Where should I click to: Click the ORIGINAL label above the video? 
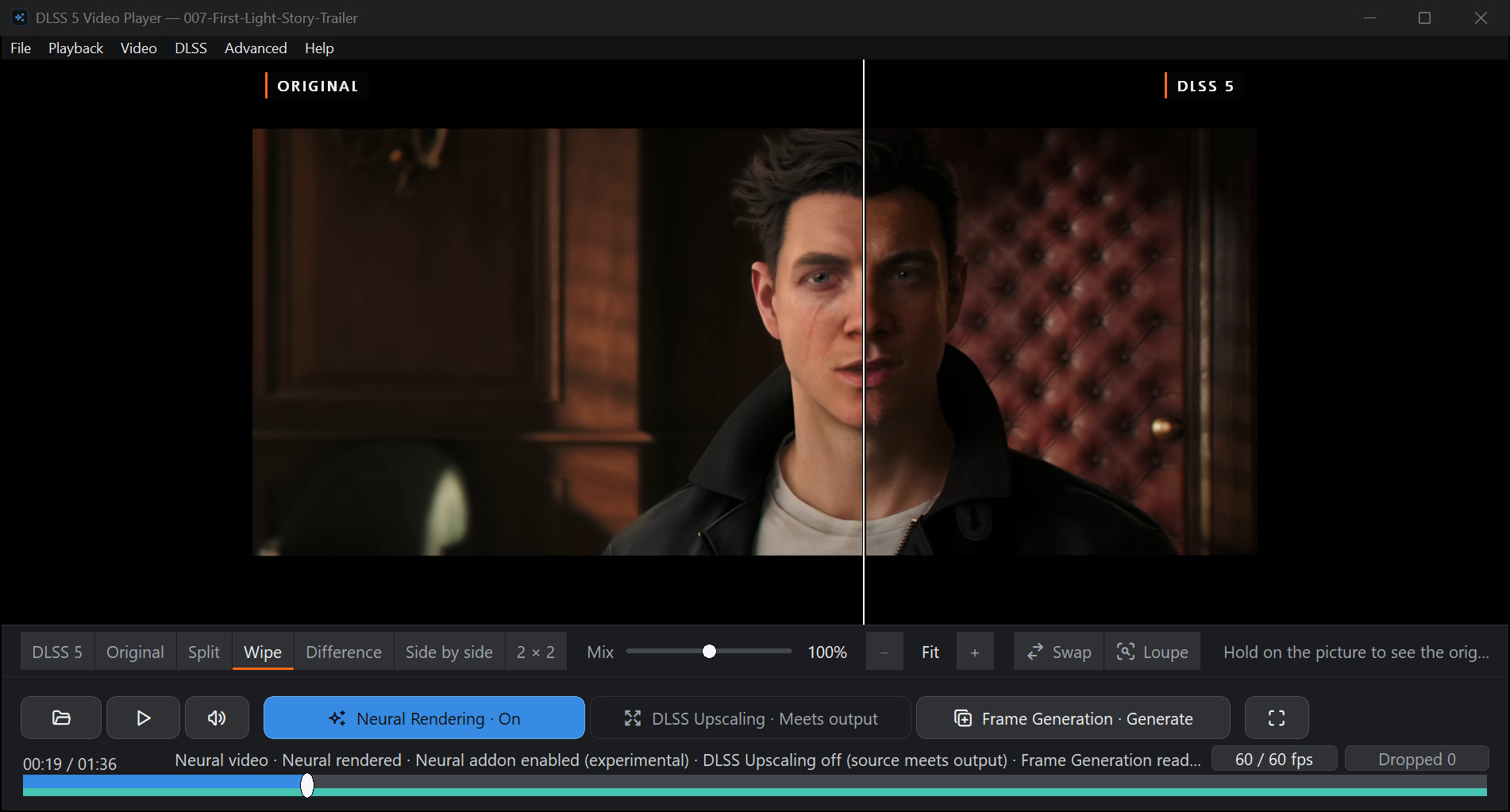pyautogui.click(x=318, y=86)
